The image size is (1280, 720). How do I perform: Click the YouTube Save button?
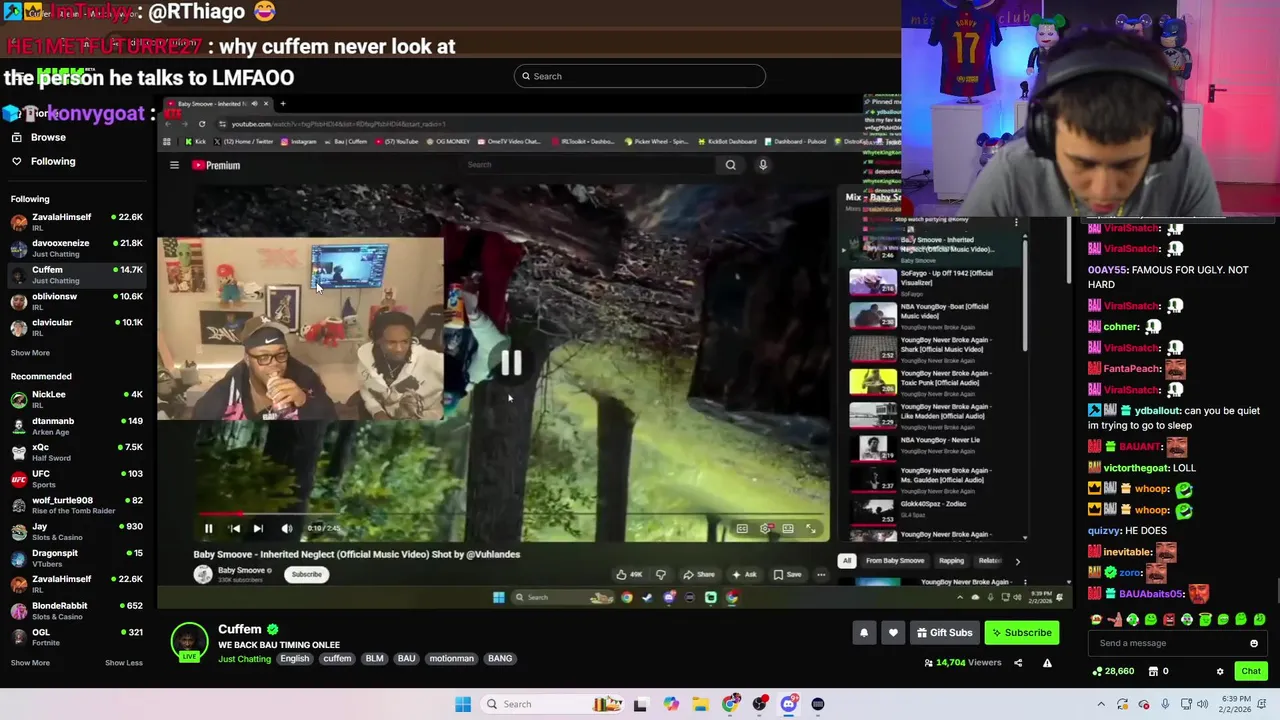click(x=787, y=575)
